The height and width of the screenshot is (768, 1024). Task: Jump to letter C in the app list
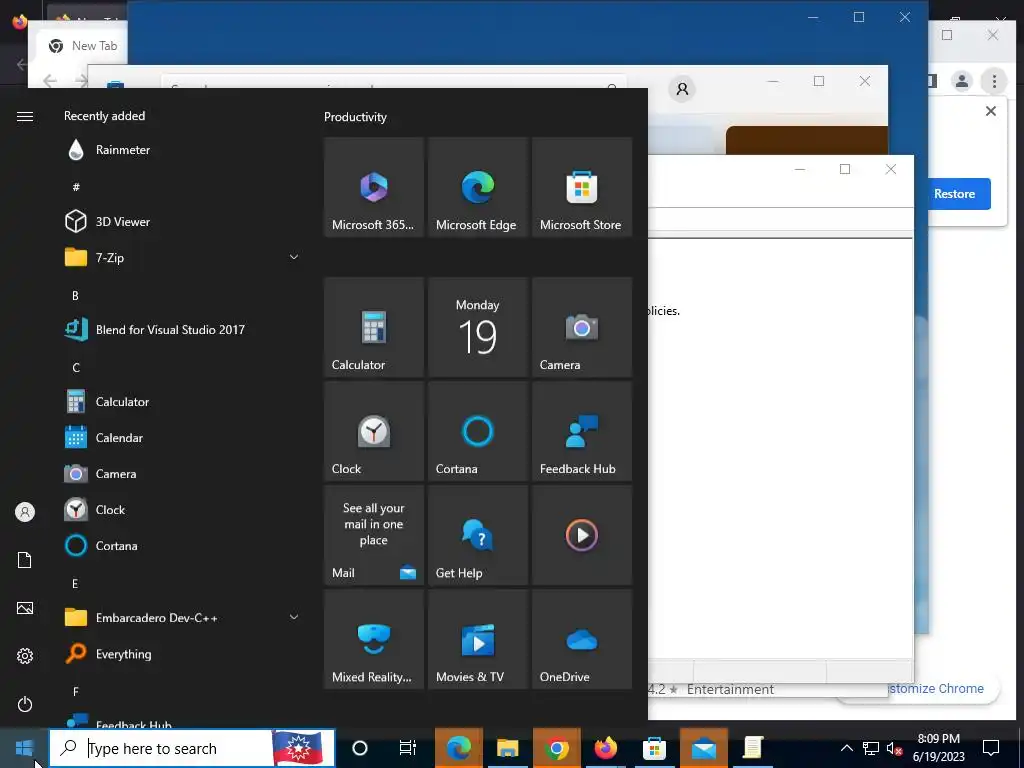tap(76, 368)
